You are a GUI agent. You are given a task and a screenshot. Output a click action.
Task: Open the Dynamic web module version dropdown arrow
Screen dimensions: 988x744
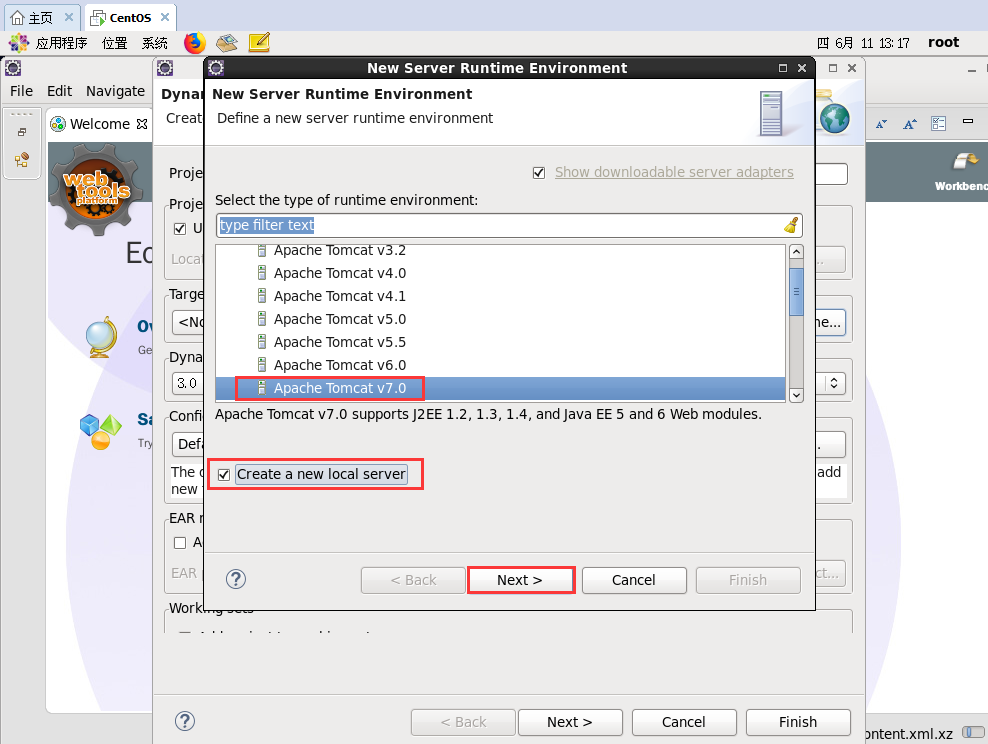834,383
